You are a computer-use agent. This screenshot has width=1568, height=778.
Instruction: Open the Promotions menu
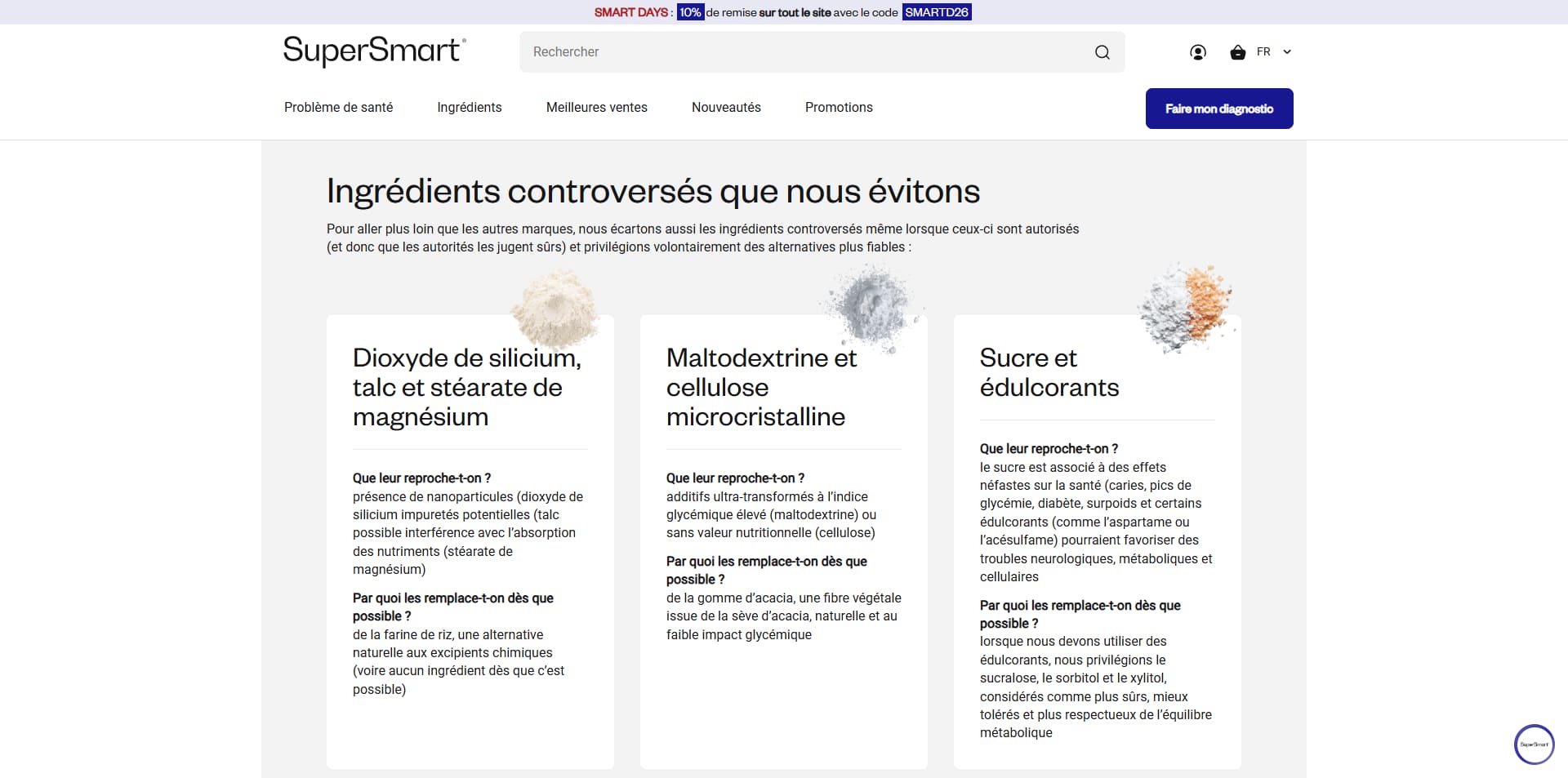(839, 107)
